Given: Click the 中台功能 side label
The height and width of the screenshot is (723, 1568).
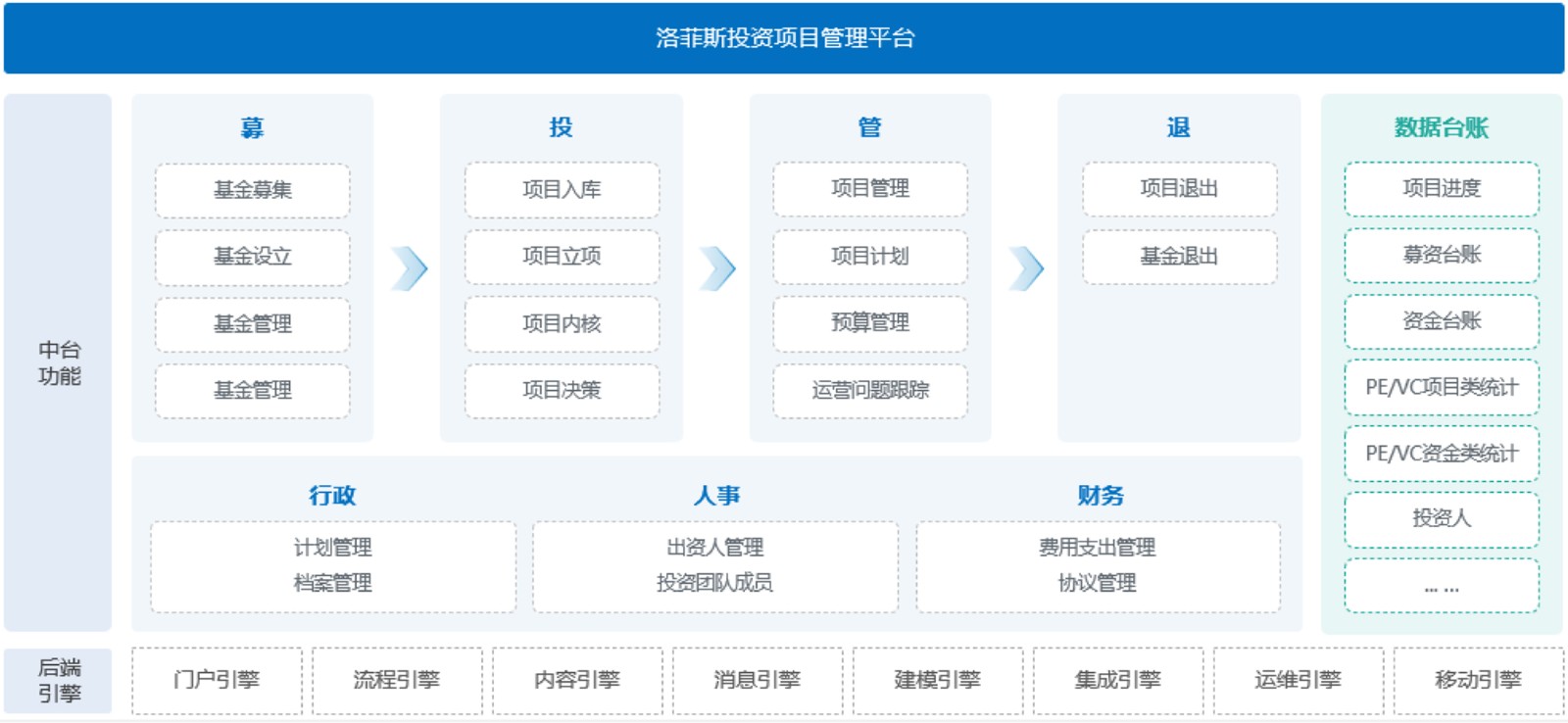Looking at the screenshot, I should [59, 363].
